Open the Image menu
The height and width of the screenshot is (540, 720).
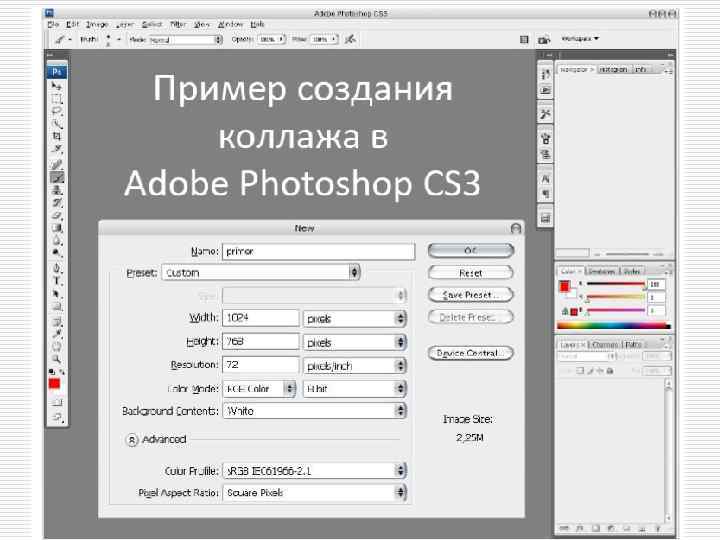pyautogui.click(x=97, y=24)
